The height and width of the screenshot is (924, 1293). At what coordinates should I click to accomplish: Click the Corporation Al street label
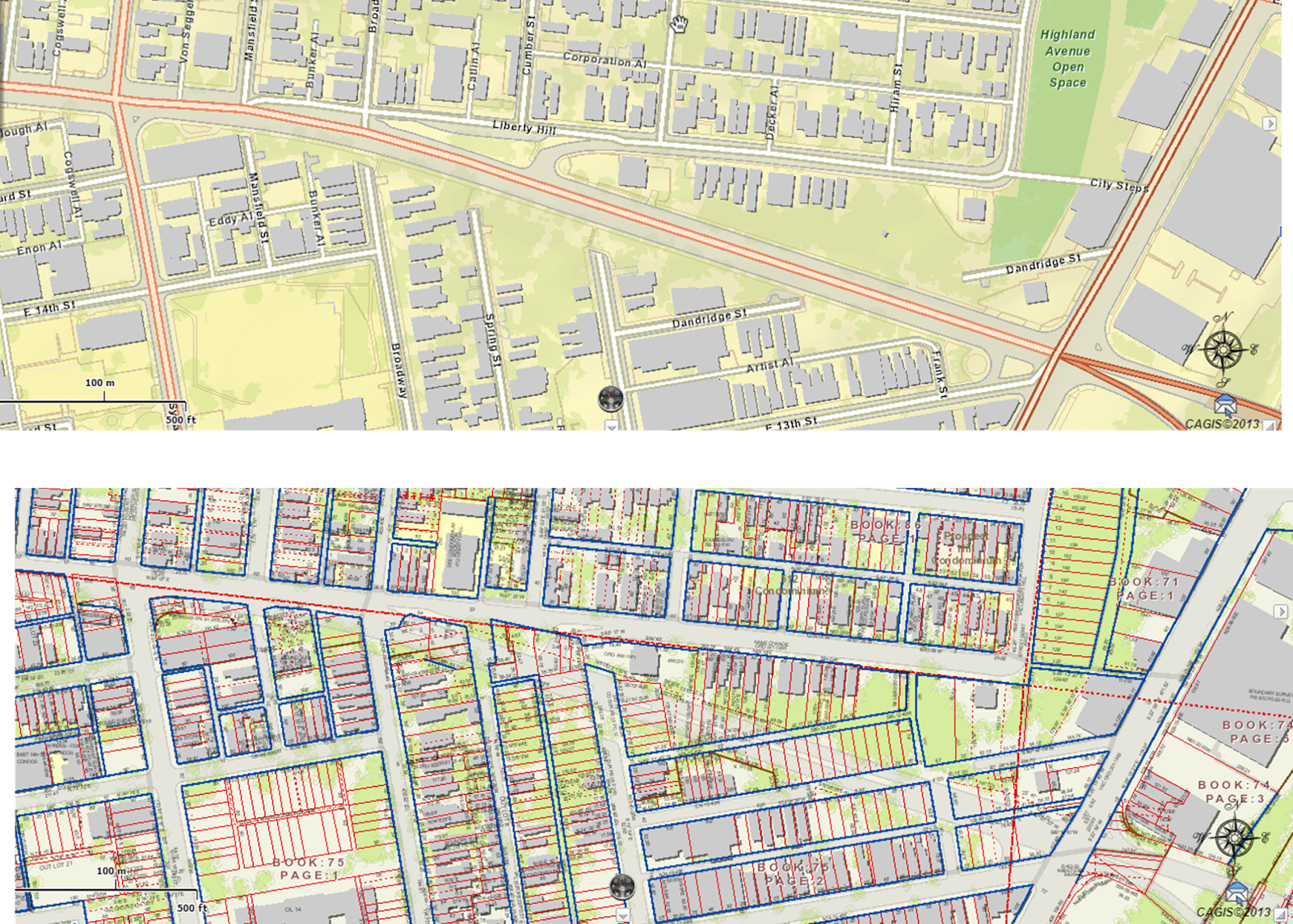604,60
